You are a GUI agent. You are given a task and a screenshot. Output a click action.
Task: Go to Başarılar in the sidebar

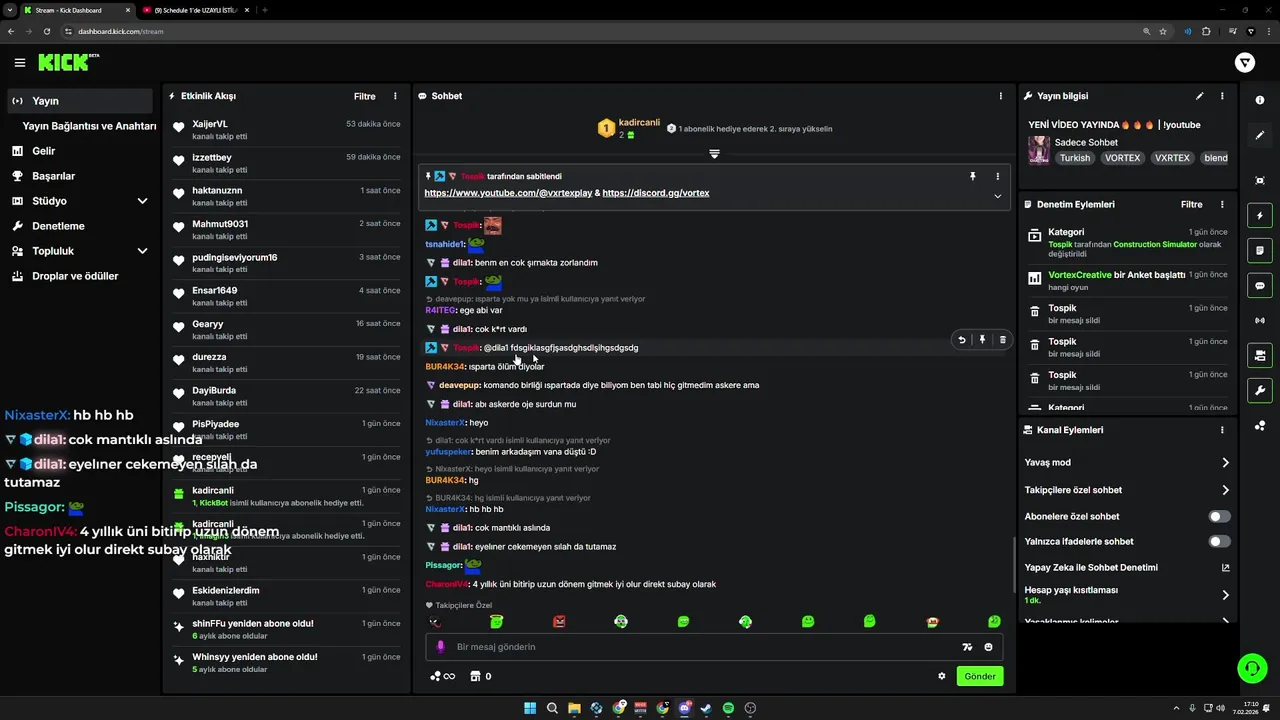(x=53, y=176)
